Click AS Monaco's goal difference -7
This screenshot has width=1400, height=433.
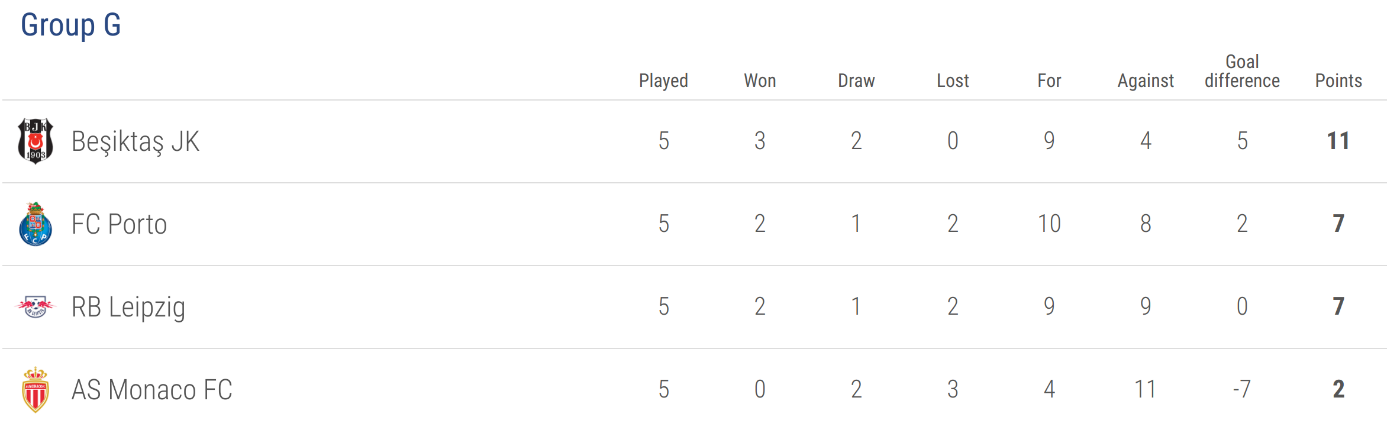coord(1242,389)
